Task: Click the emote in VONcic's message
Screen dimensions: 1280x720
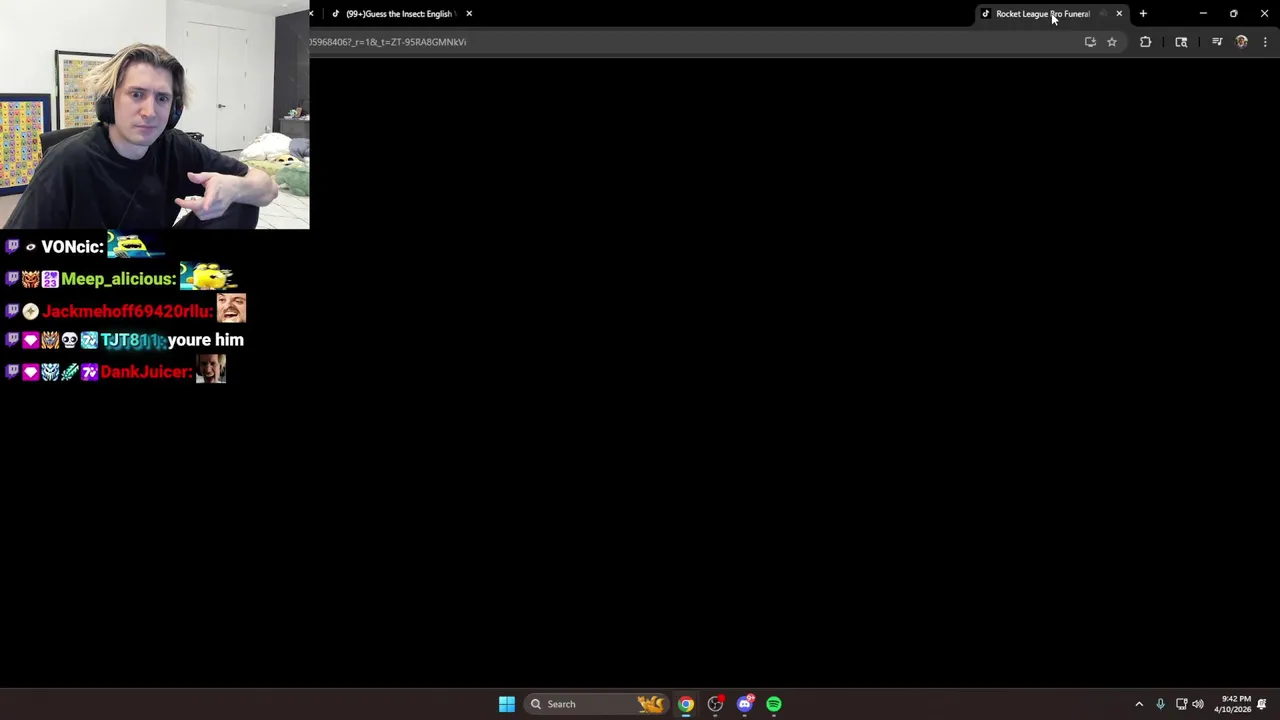Action: point(135,244)
